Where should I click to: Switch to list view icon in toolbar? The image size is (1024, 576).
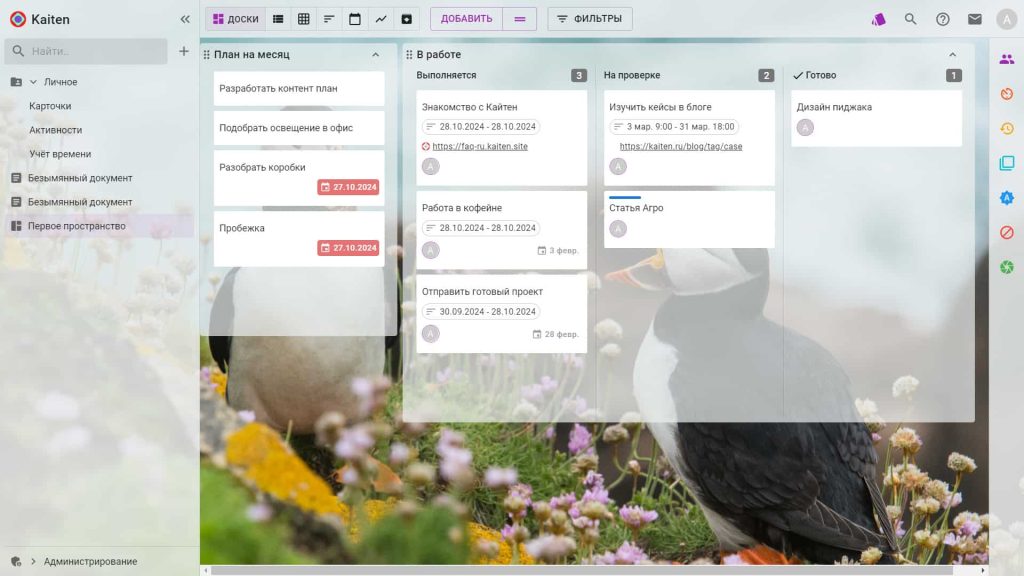[x=278, y=19]
